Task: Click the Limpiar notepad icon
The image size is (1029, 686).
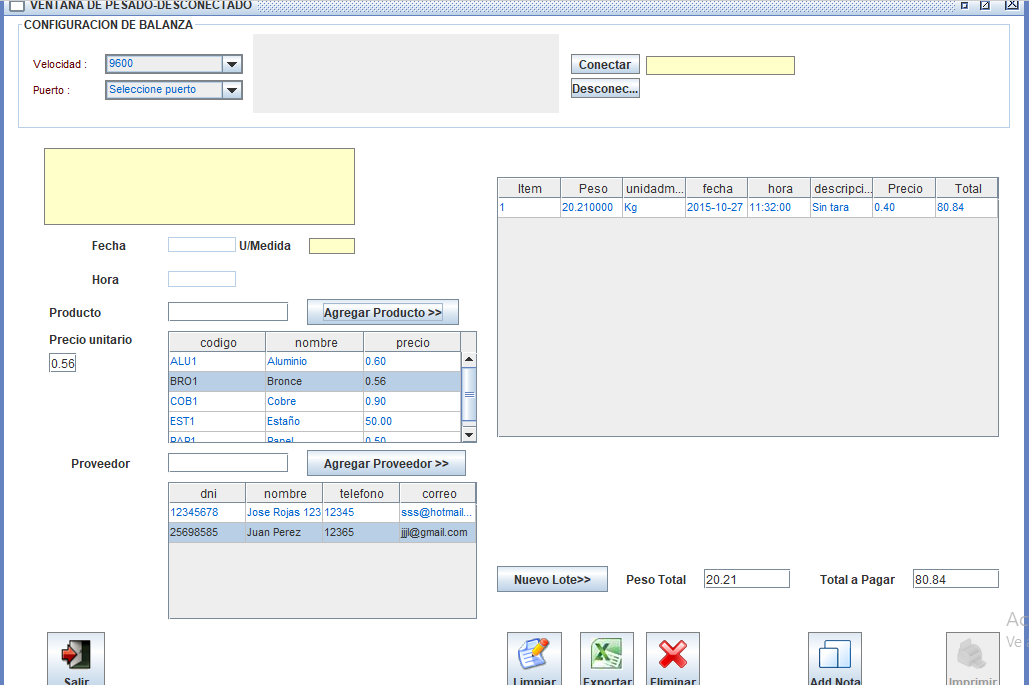Action: 534,655
